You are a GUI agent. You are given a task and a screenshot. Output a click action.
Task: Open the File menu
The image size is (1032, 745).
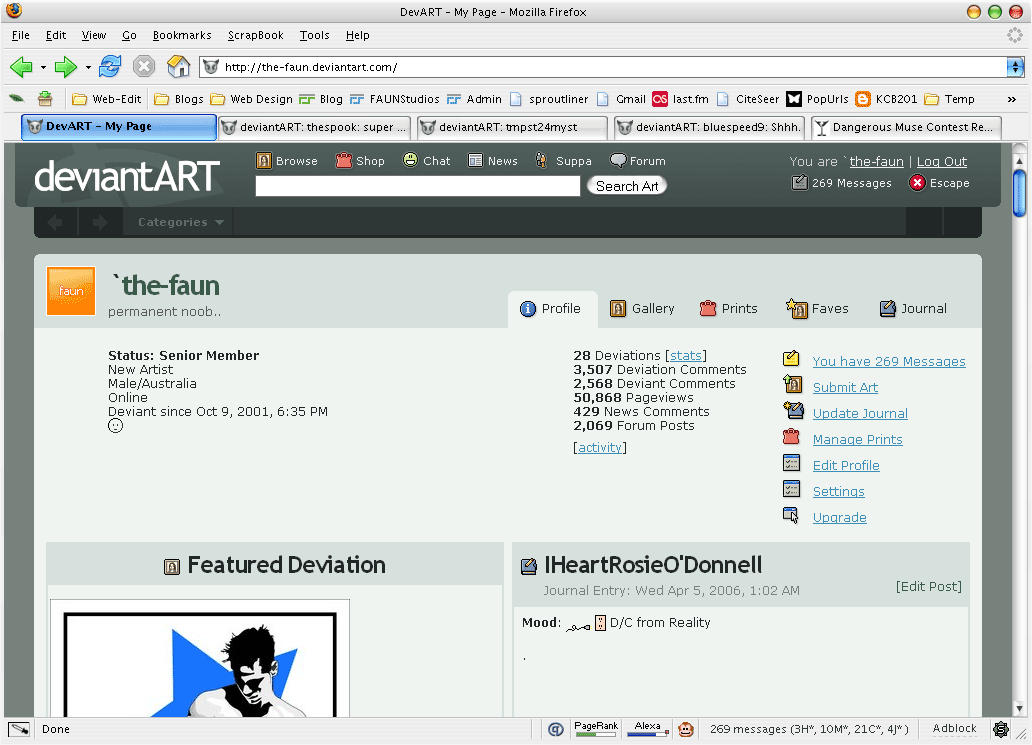point(20,35)
